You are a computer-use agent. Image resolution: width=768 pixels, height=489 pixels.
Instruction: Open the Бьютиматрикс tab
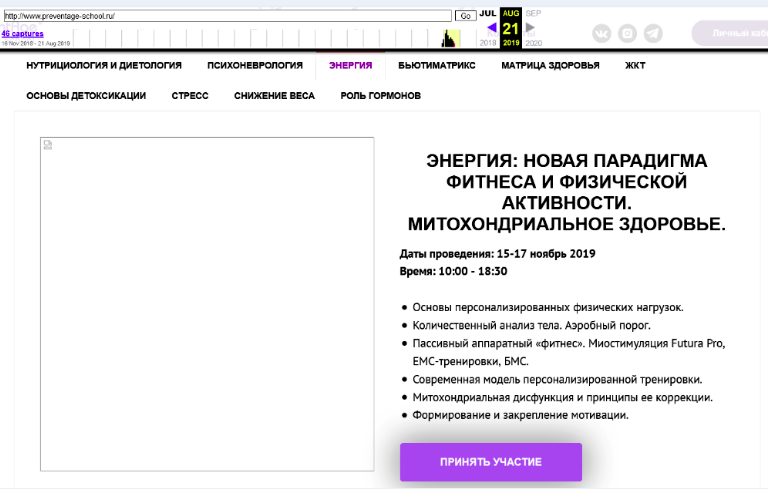click(x=436, y=66)
